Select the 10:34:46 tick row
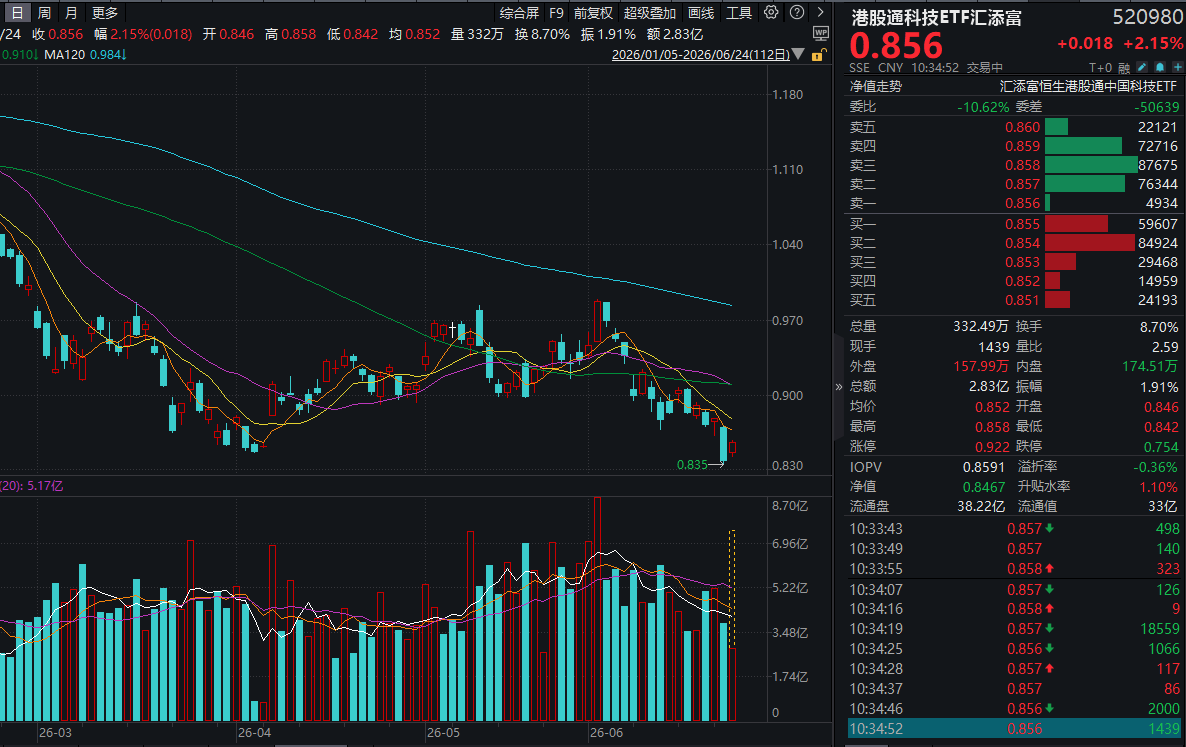This screenshot has width=1186, height=747. (x=1014, y=708)
